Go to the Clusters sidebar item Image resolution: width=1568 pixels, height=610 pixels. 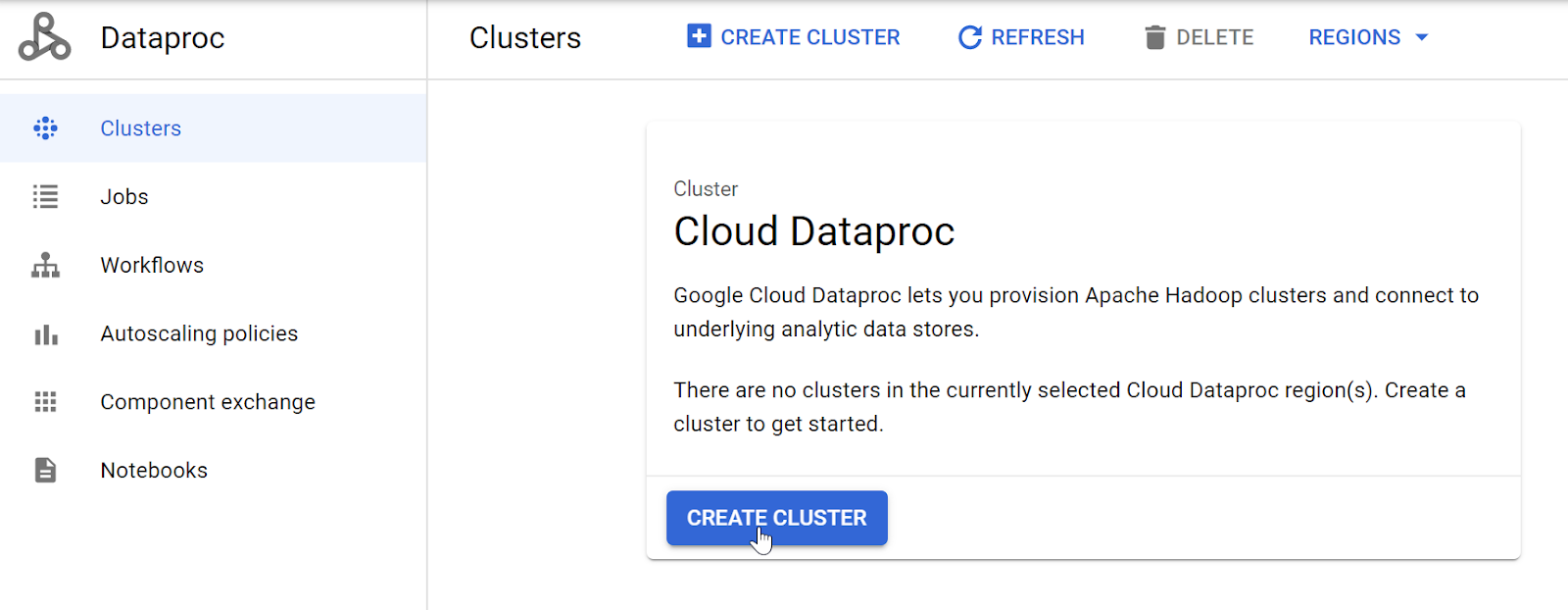213,128
